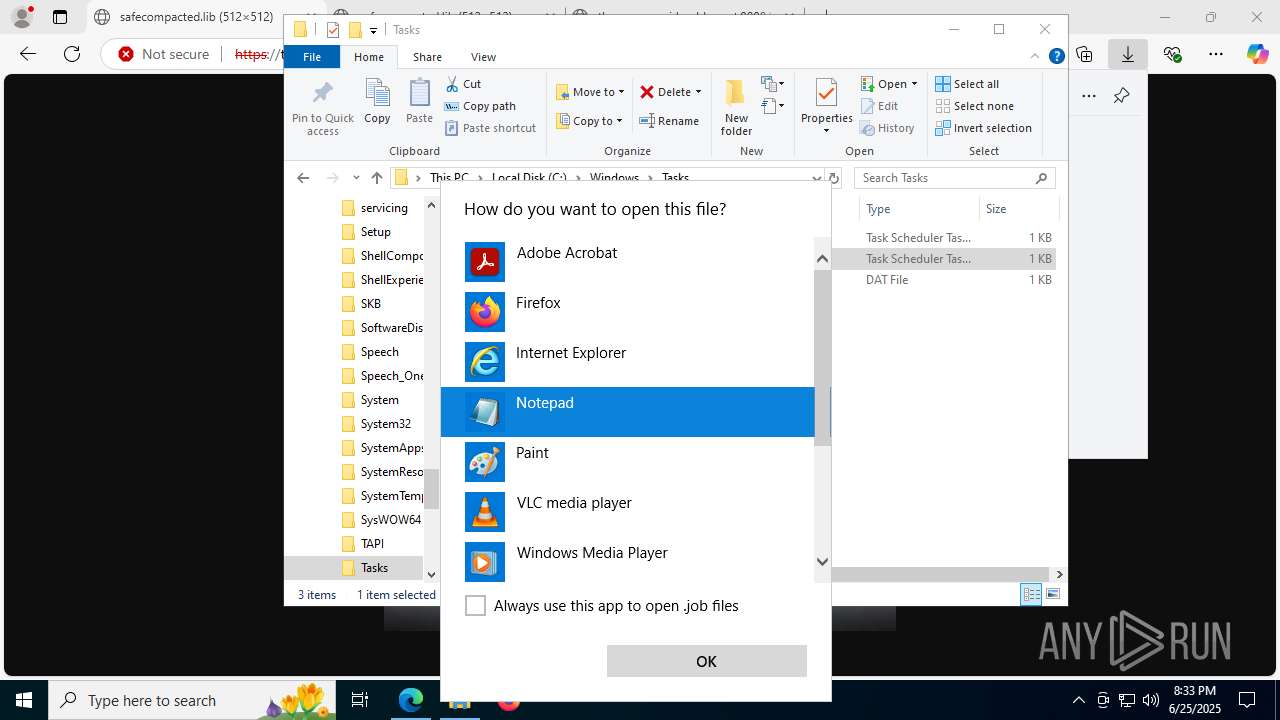The image size is (1280, 720).
Task: Click Copy path in the ribbon
Action: pos(480,106)
